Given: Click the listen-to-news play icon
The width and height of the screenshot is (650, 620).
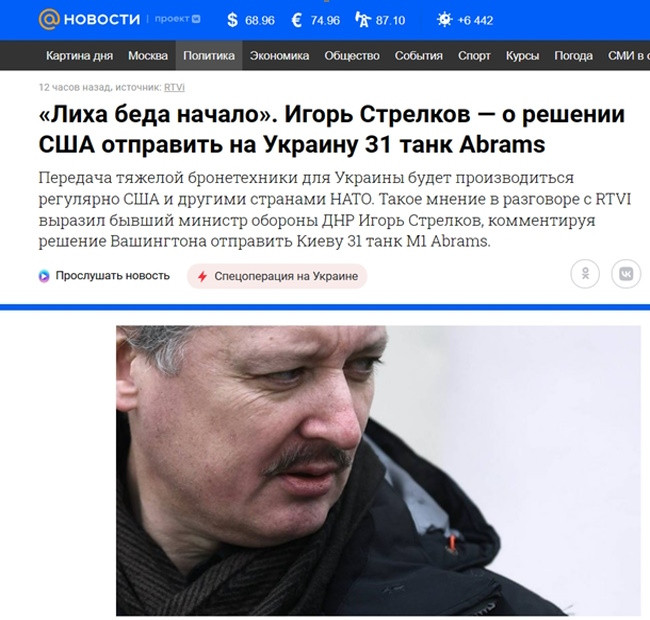Looking at the screenshot, I should (44, 276).
